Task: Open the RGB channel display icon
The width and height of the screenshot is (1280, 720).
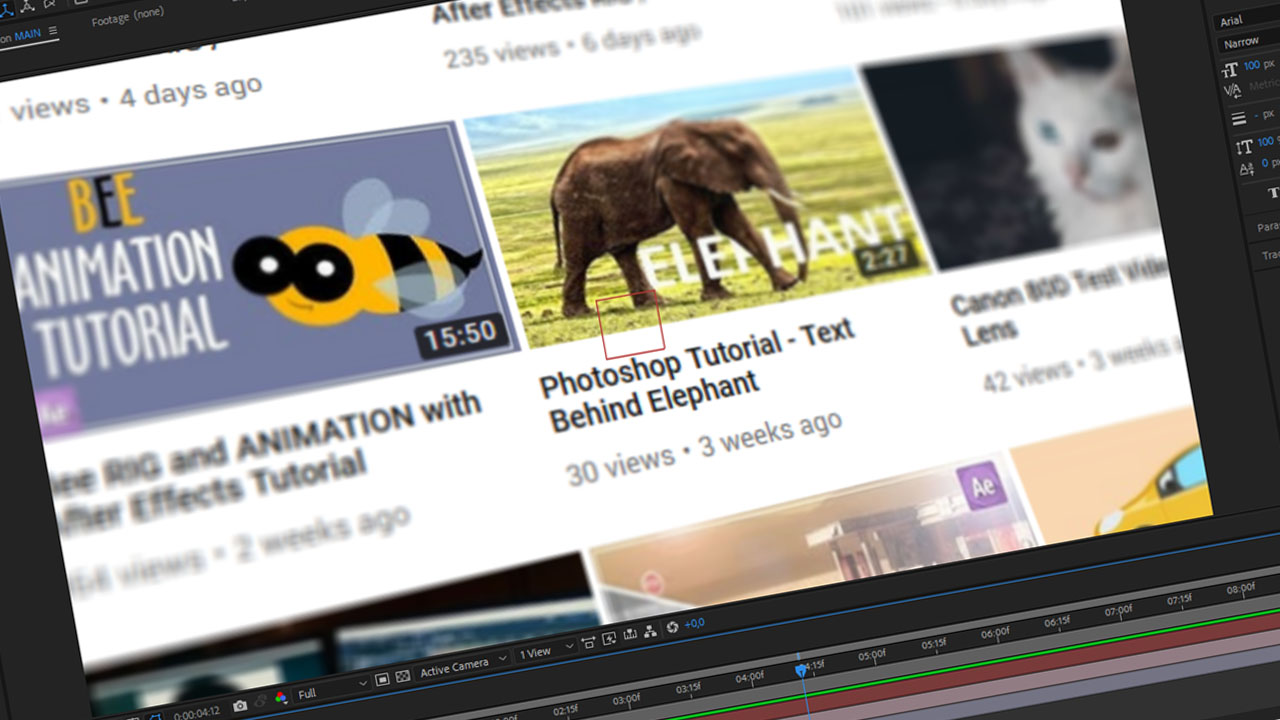Action: click(281, 697)
